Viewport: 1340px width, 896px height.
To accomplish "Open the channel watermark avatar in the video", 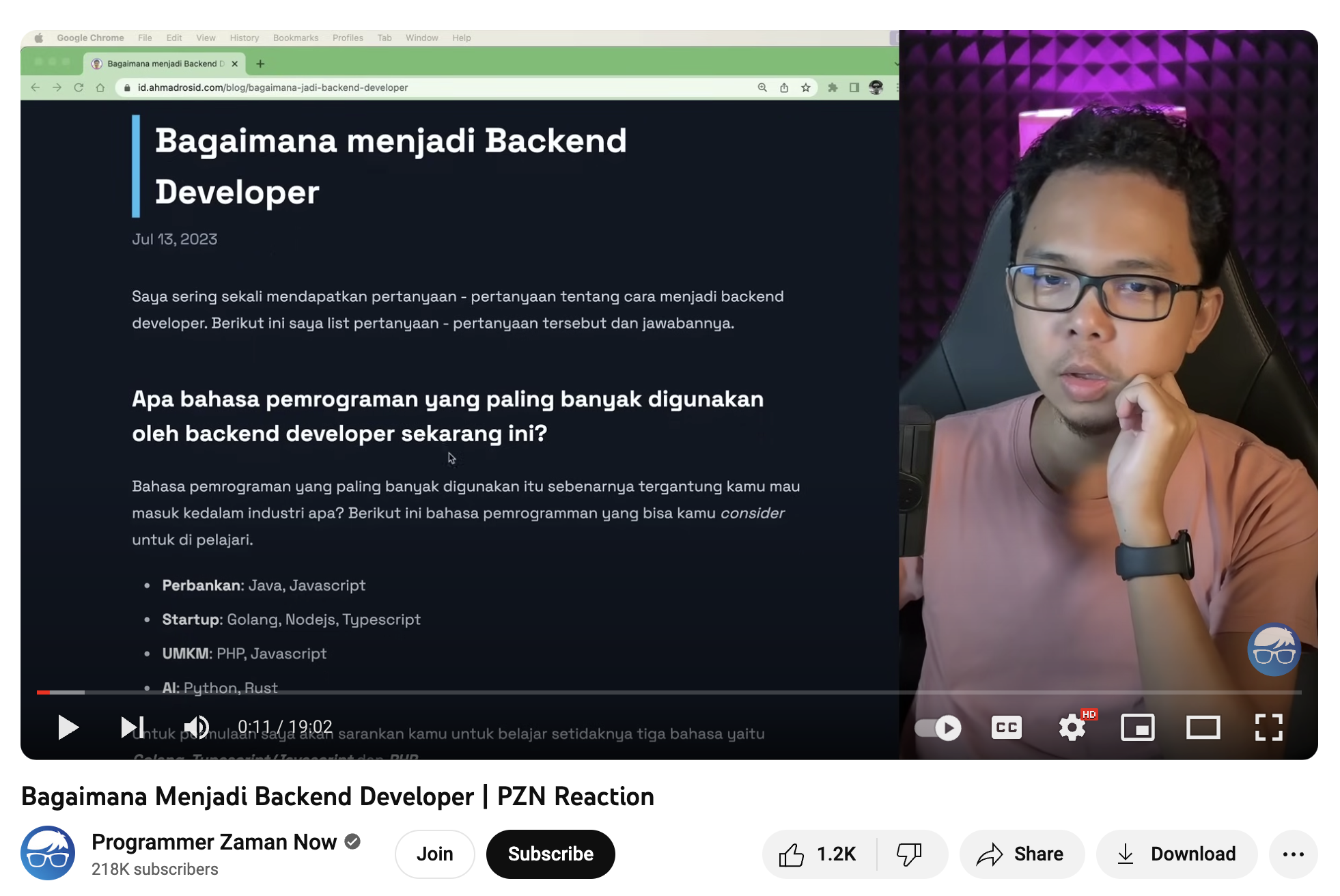I will (1274, 649).
